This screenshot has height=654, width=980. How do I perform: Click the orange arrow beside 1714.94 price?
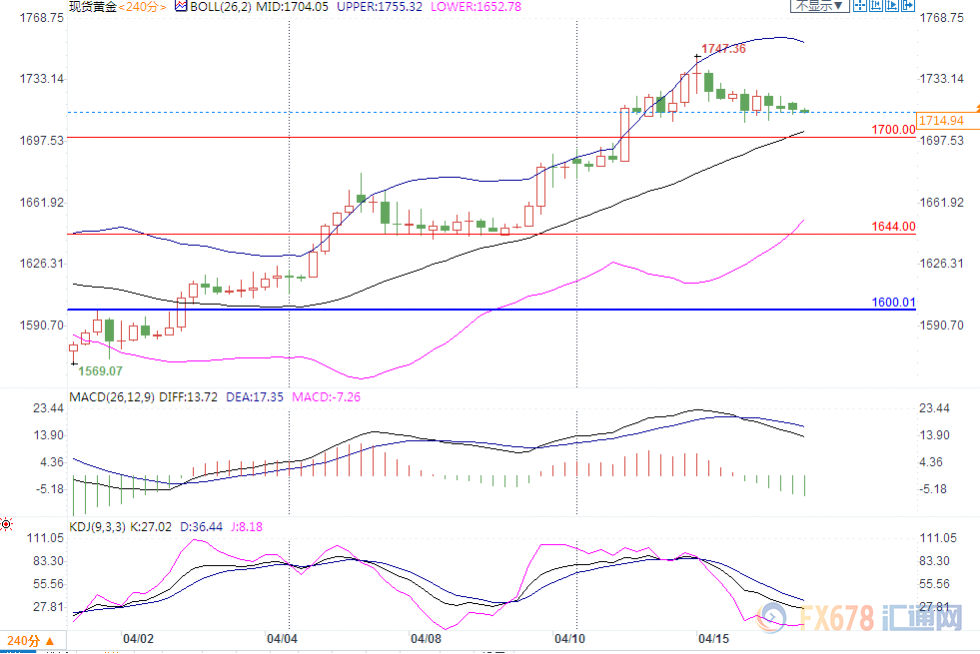pyautogui.click(x=973, y=107)
